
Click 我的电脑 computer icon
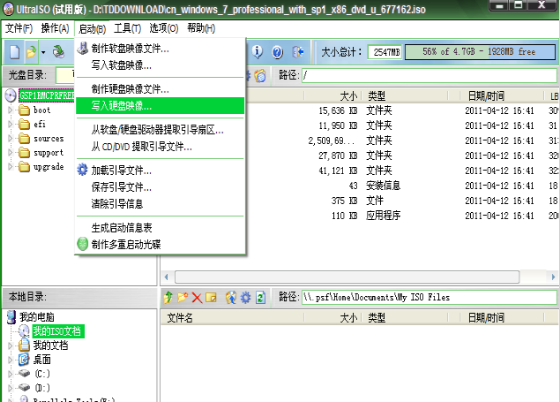pos(11,317)
